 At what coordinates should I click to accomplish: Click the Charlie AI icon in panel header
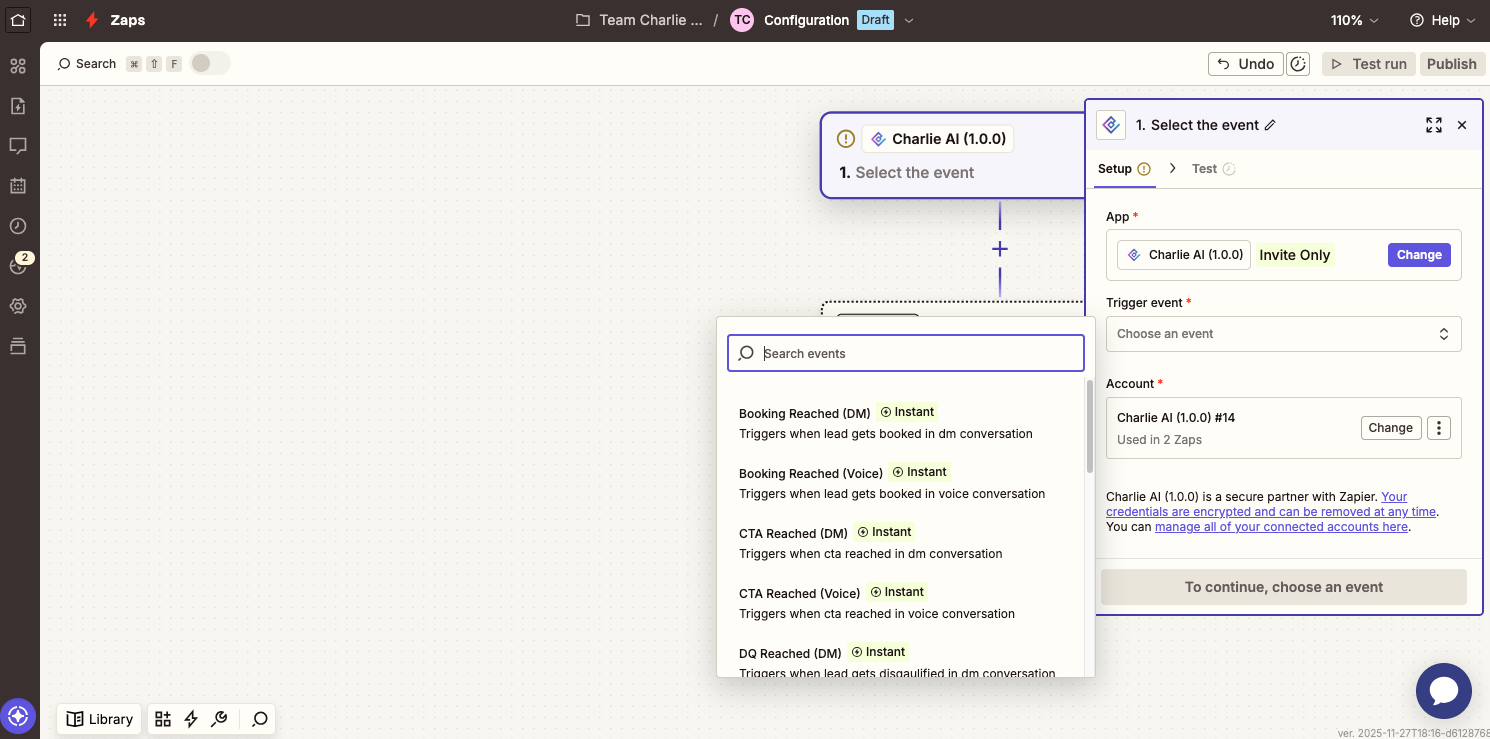pyautogui.click(x=1111, y=125)
